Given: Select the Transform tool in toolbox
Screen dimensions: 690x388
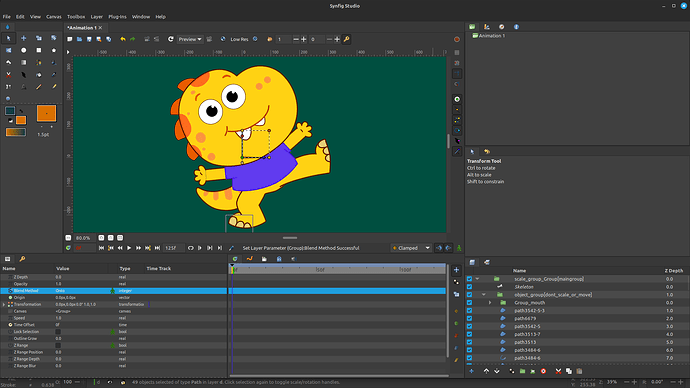Looking at the screenshot, I should [x=8, y=38].
